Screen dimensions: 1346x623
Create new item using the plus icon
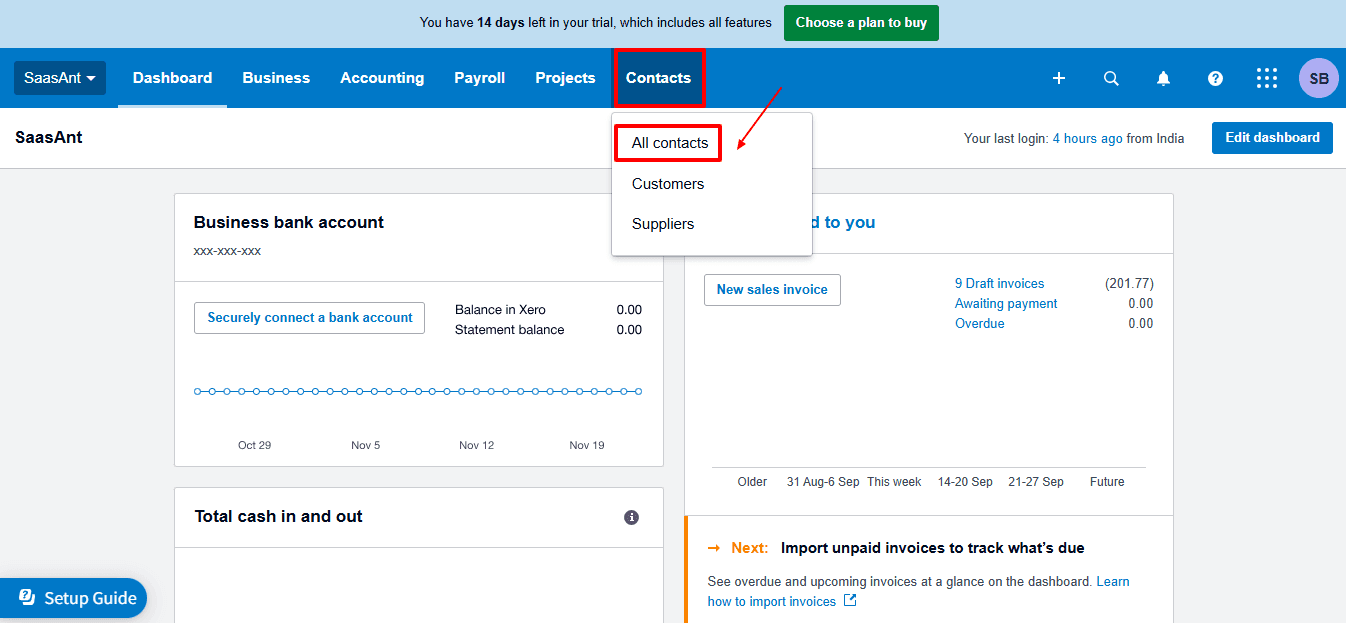[x=1059, y=77]
